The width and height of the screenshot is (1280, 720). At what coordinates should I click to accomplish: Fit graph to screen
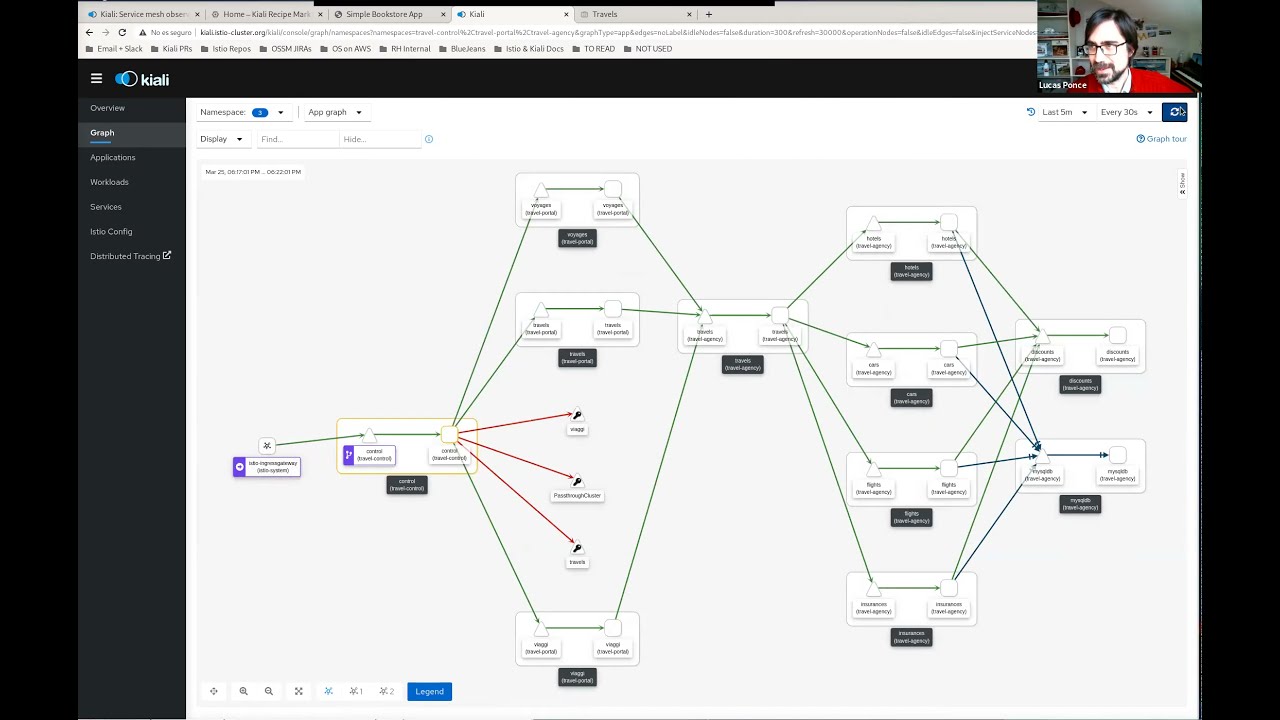tap(298, 691)
